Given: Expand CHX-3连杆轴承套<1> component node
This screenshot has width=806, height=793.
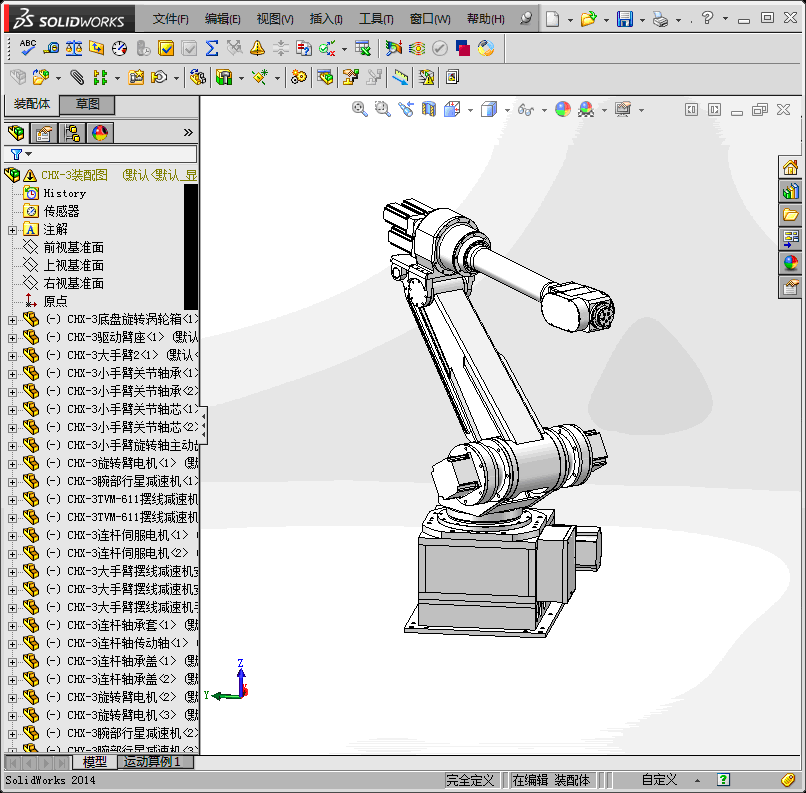Looking at the screenshot, I should (12, 626).
